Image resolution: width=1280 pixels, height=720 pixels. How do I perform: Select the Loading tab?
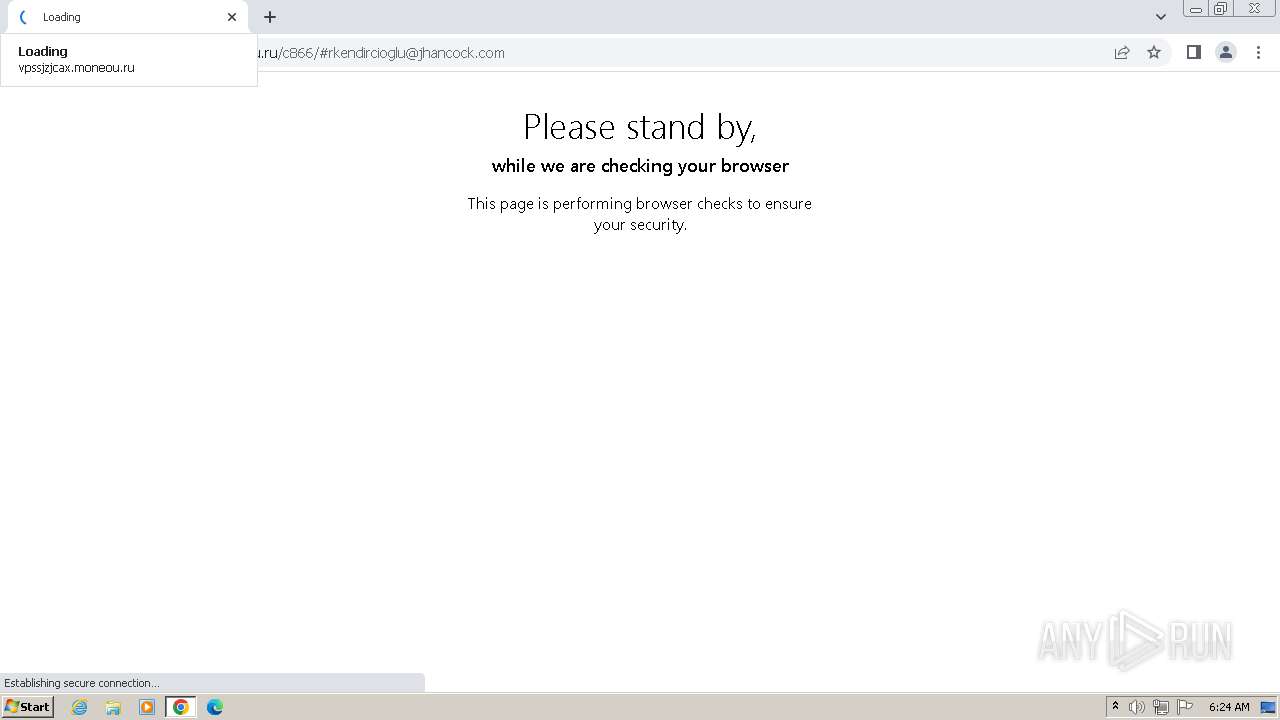click(125, 17)
